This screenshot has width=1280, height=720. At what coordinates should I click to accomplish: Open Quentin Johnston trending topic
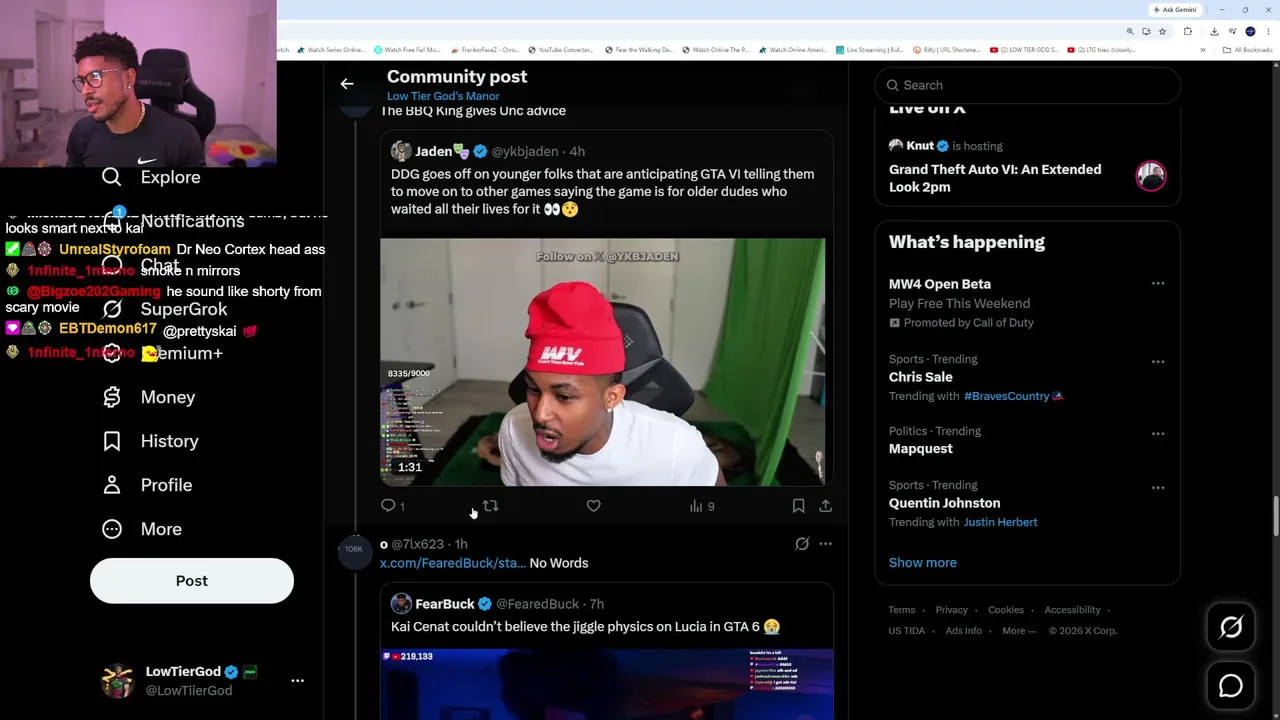click(944, 503)
